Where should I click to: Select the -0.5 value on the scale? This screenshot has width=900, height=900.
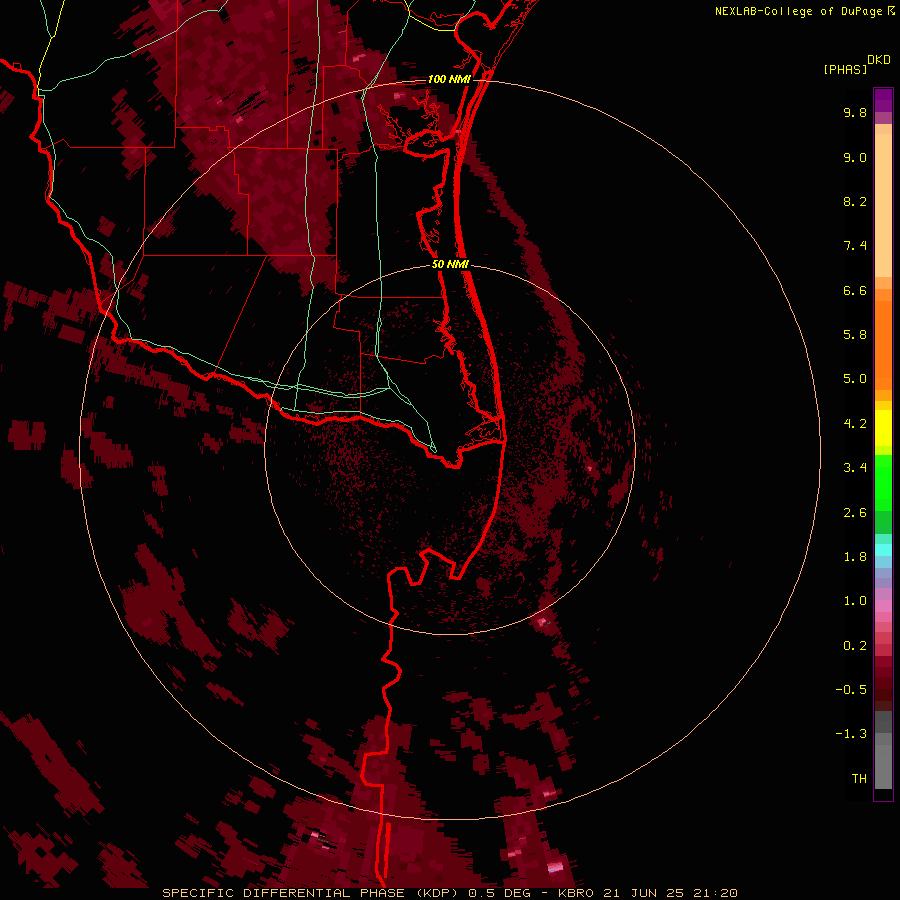click(851, 690)
